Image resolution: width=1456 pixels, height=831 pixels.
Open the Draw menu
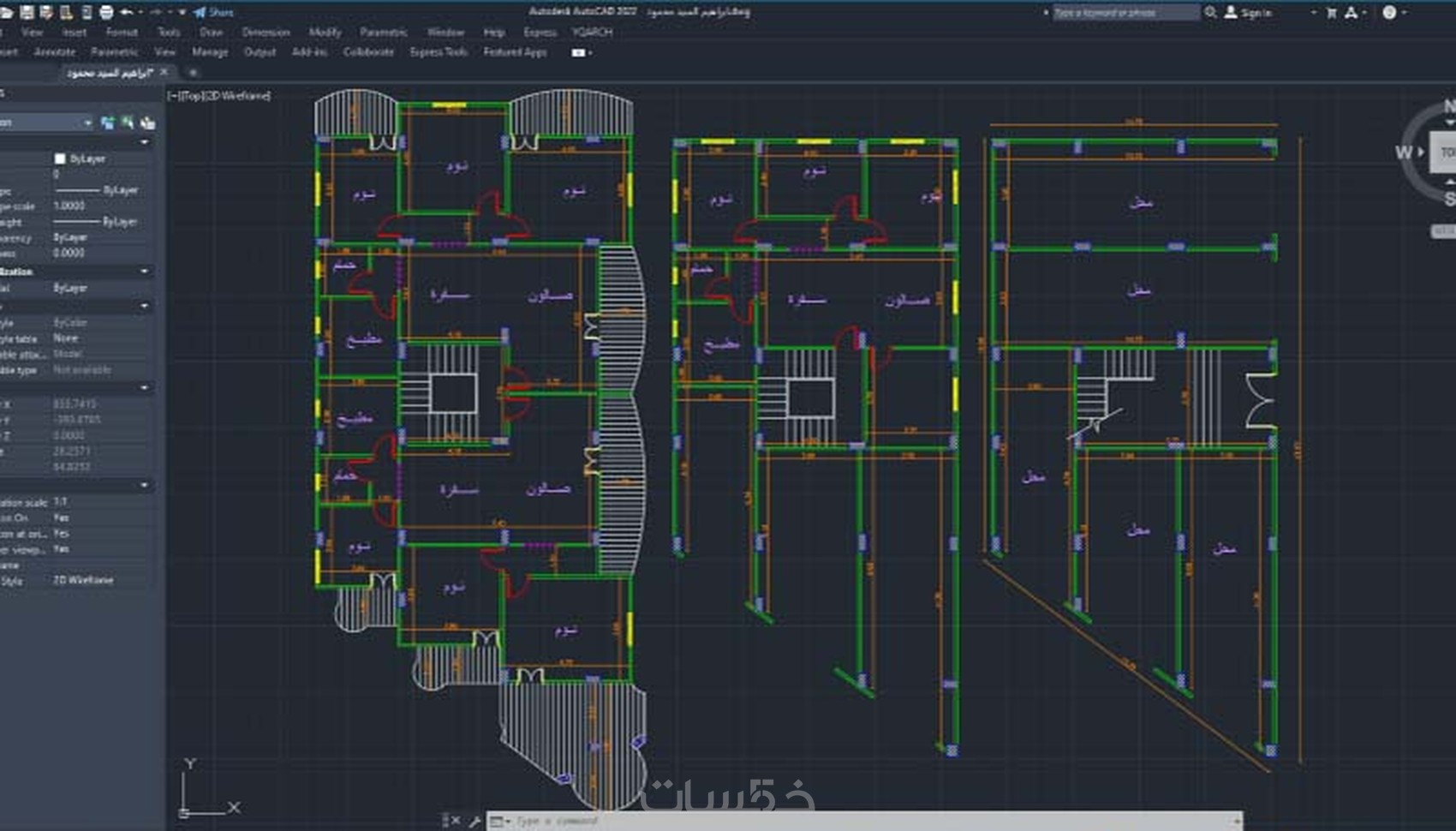click(211, 32)
